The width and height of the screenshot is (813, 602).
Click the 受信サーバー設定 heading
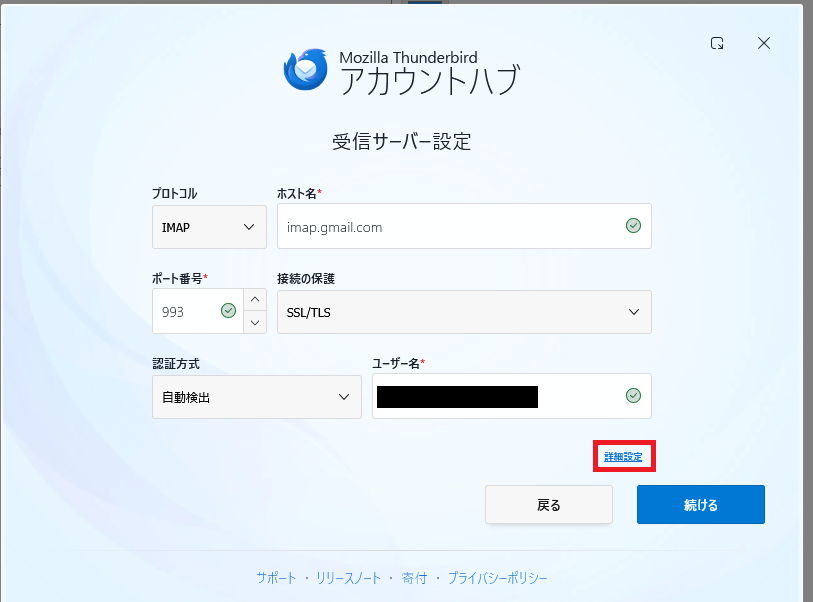coord(402,142)
